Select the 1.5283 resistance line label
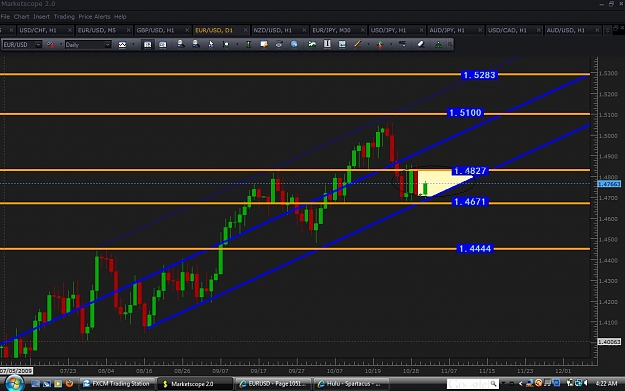This screenshot has height=391, width=625. (x=480, y=75)
